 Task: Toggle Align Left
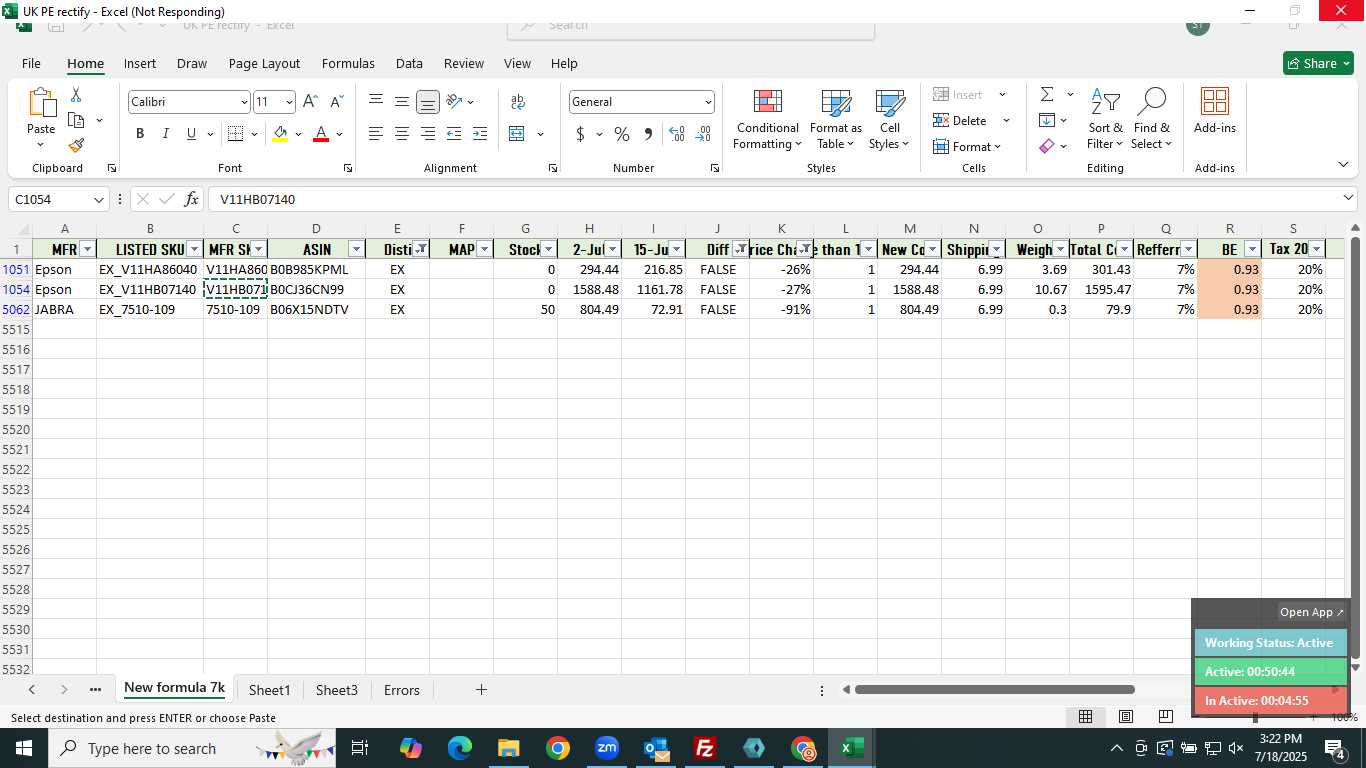click(376, 134)
